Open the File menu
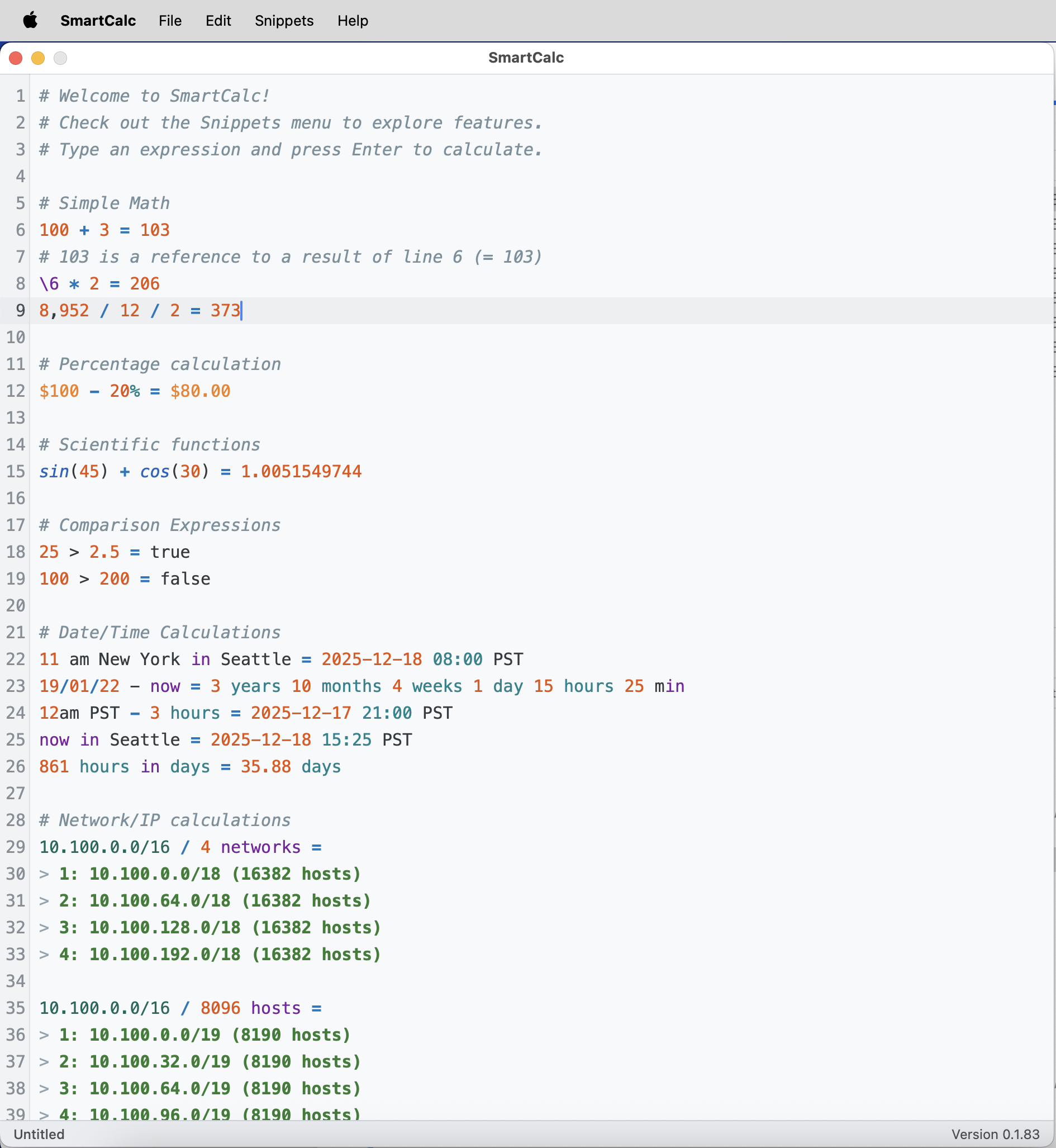1056x1148 pixels. tap(170, 21)
